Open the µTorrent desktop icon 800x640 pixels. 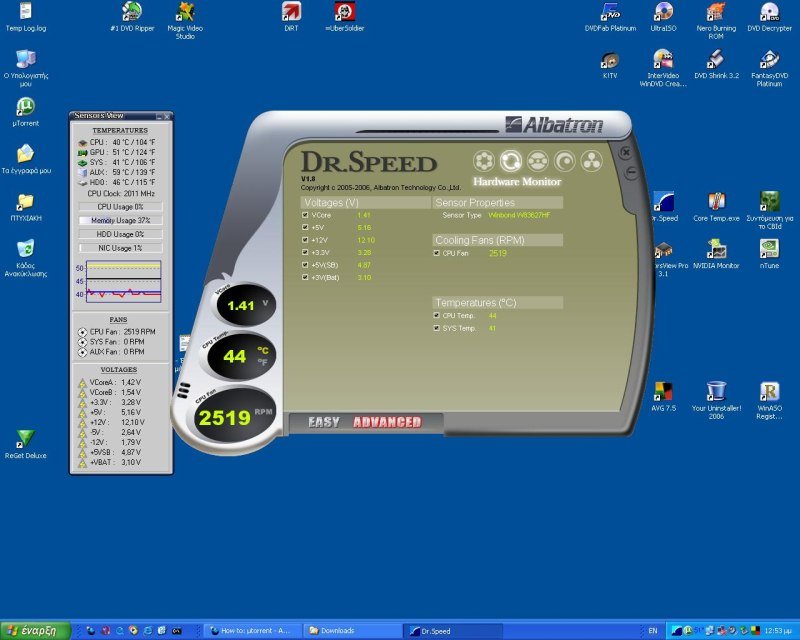[26, 112]
